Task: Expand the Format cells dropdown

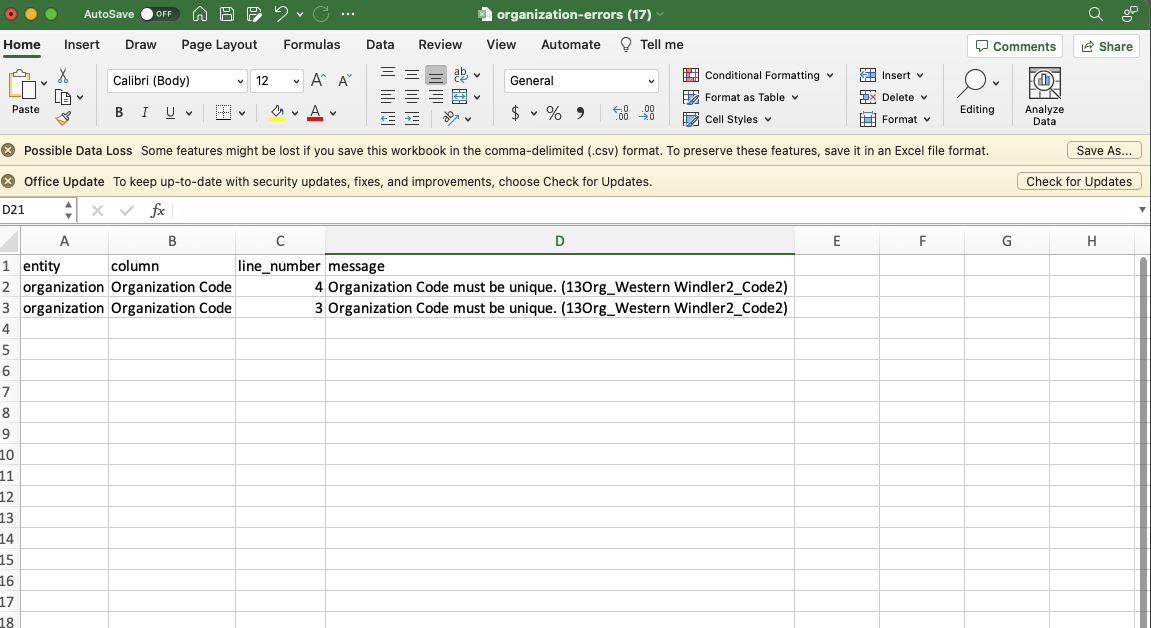Action: pos(927,119)
